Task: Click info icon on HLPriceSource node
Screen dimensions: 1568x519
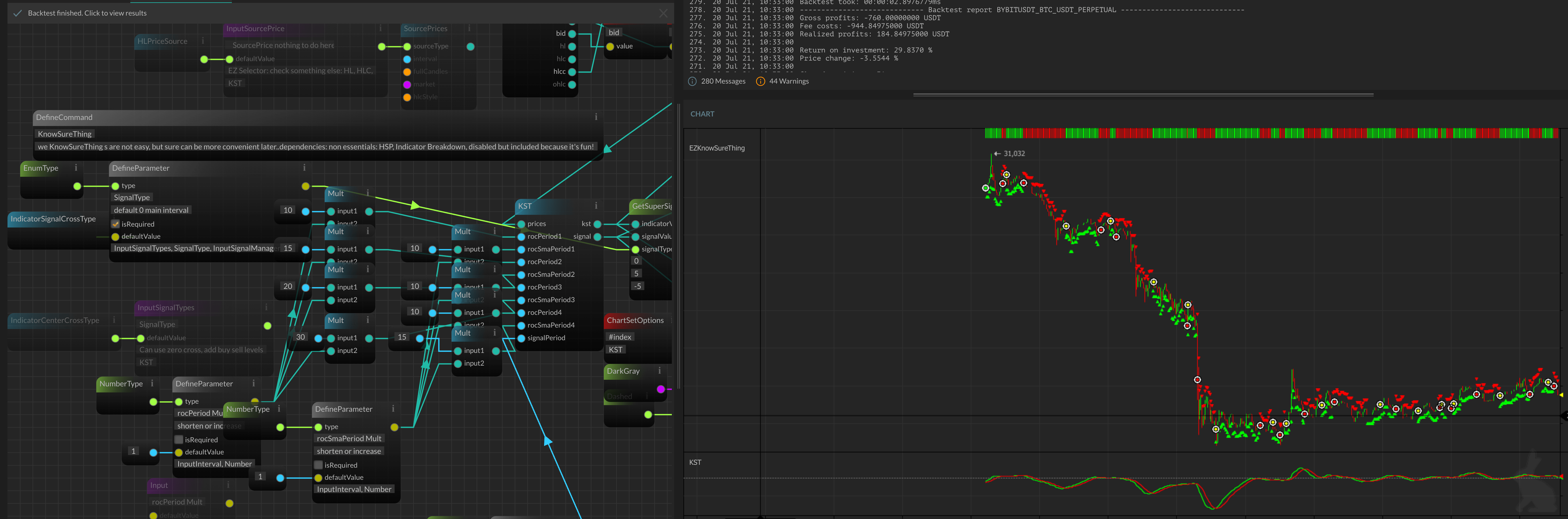Action: [203, 41]
